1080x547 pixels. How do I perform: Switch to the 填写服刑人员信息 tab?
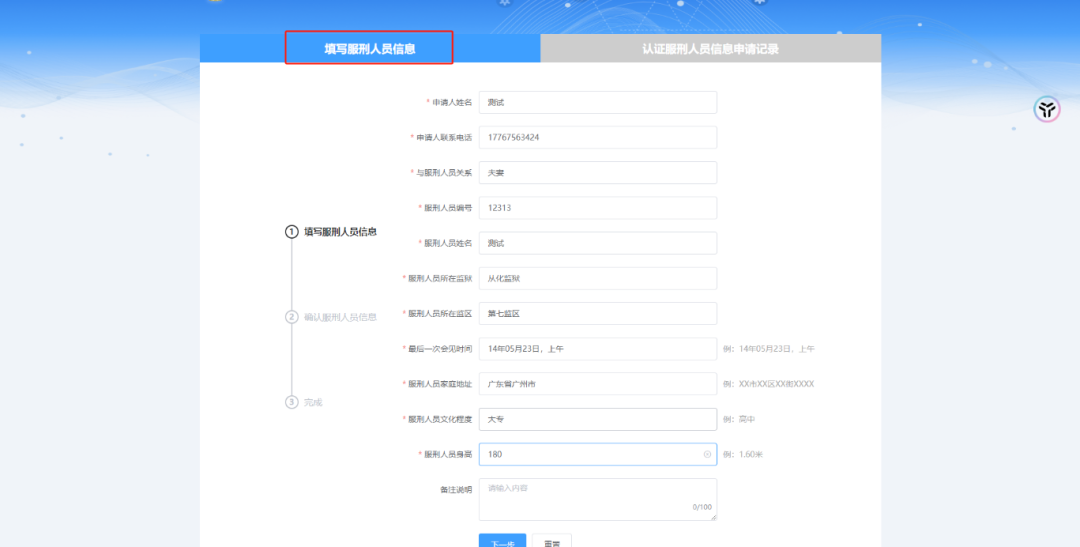click(370, 49)
